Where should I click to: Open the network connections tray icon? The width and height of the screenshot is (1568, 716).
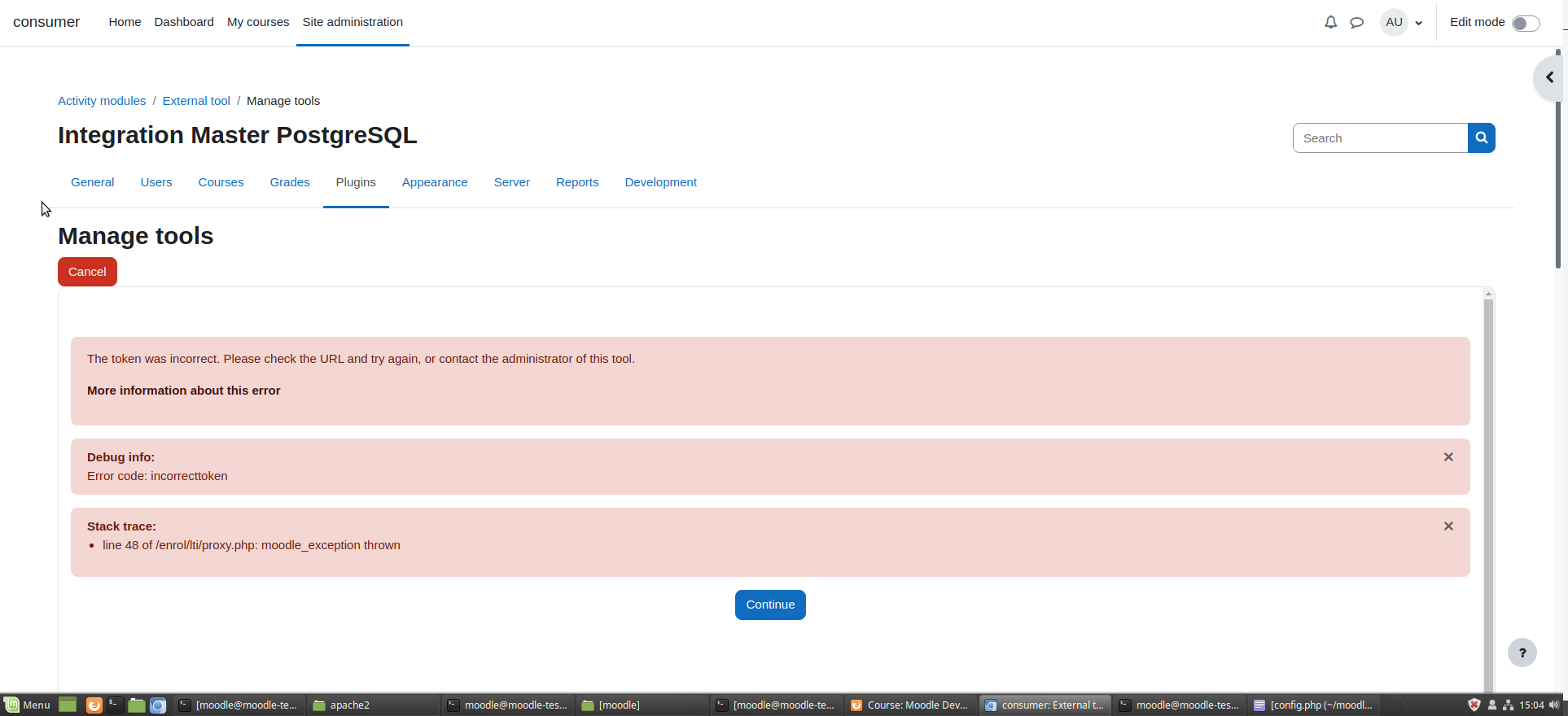[1509, 705]
